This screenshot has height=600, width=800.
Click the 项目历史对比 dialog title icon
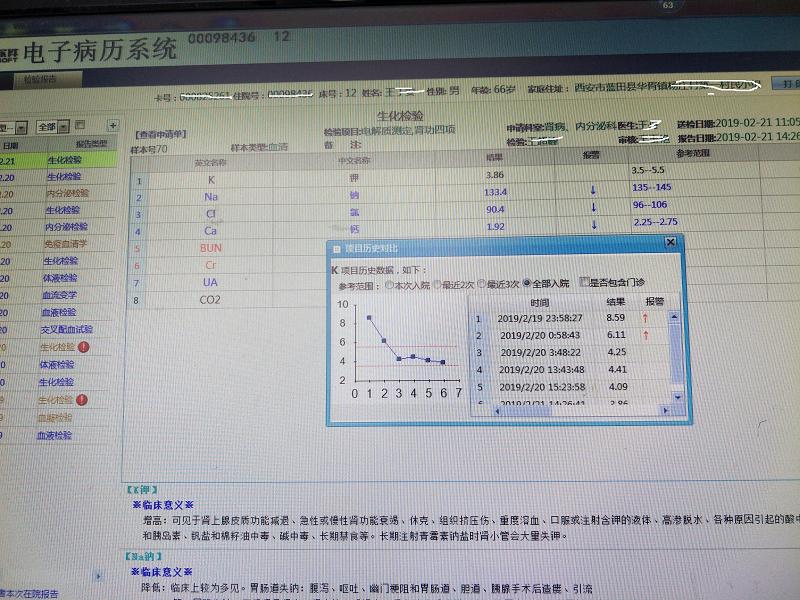tap(336, 249)
